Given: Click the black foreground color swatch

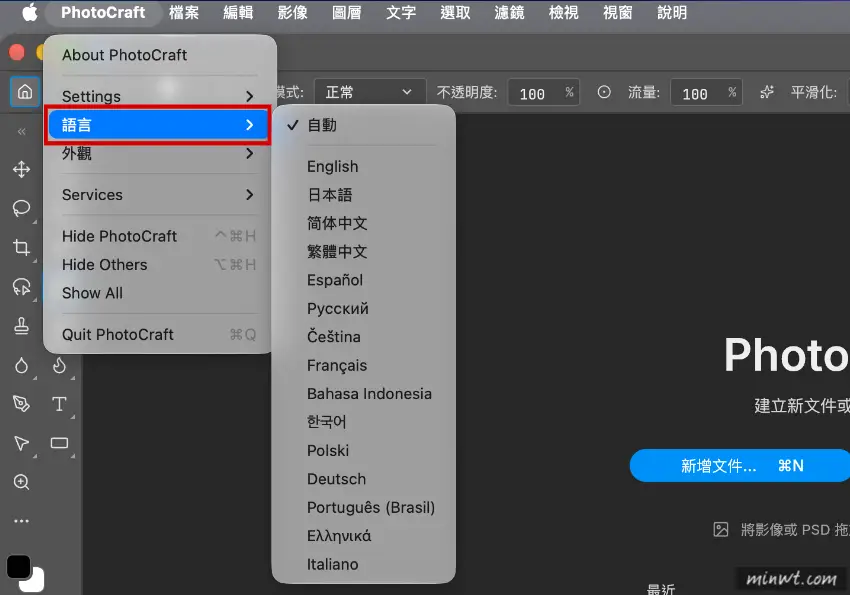Looking at the screenshot, I should [x=19, y=567].
